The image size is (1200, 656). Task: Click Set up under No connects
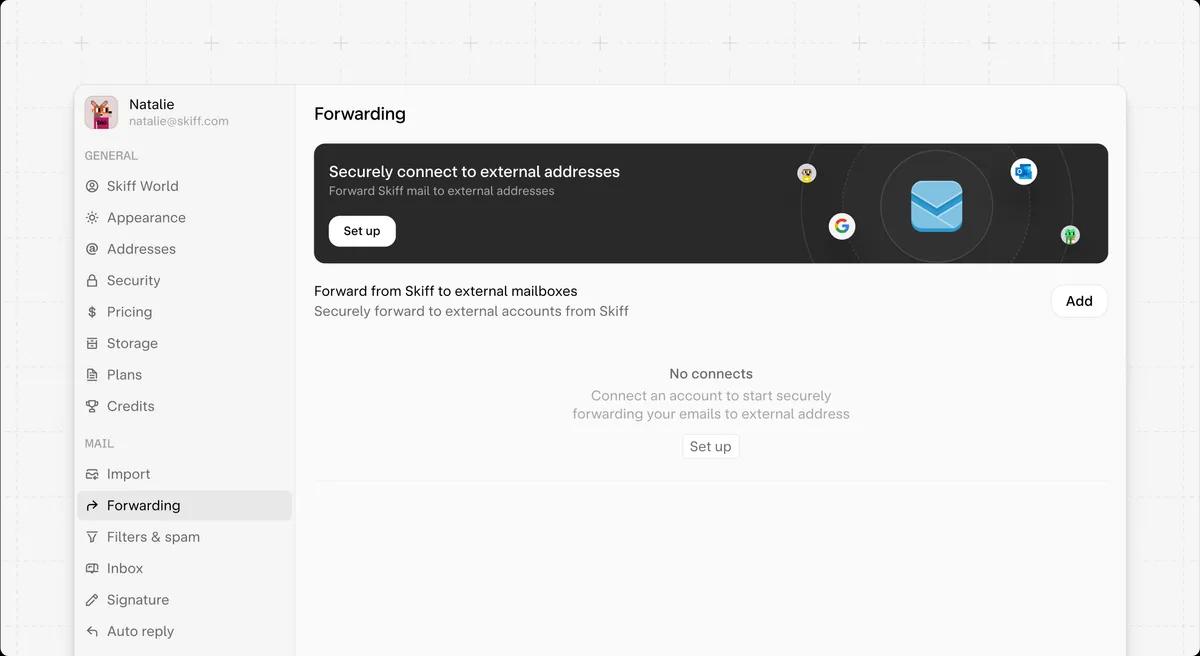[x=710, y=446]
